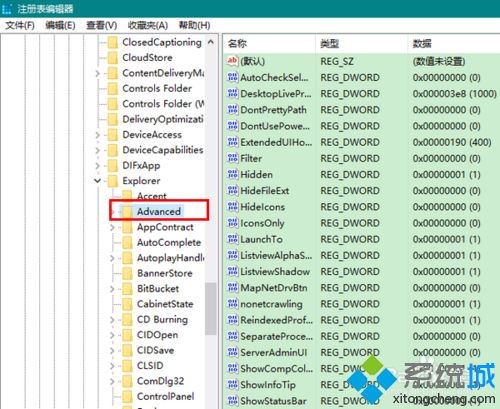The width and height of the screenshot is (500, 409).
Task: Expand the DeviceCapabilities node
Action: click(98, 150)
